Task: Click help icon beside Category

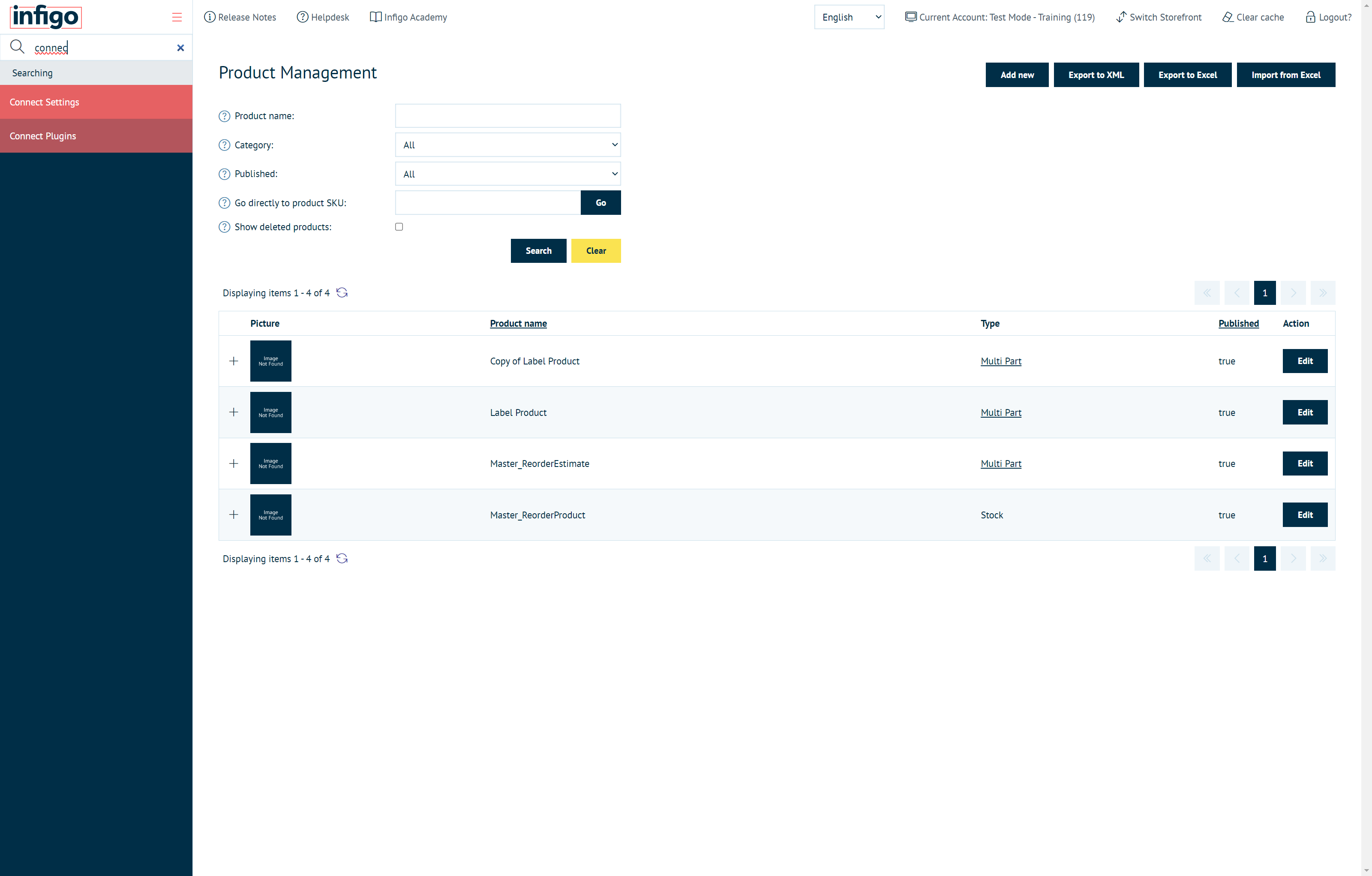Action: pos(225,145)
